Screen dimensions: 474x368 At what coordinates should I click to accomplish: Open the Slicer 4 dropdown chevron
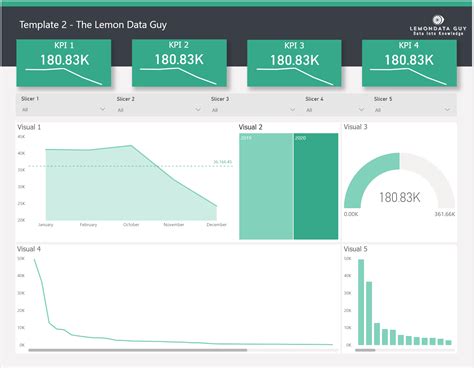tap(361, 109)
